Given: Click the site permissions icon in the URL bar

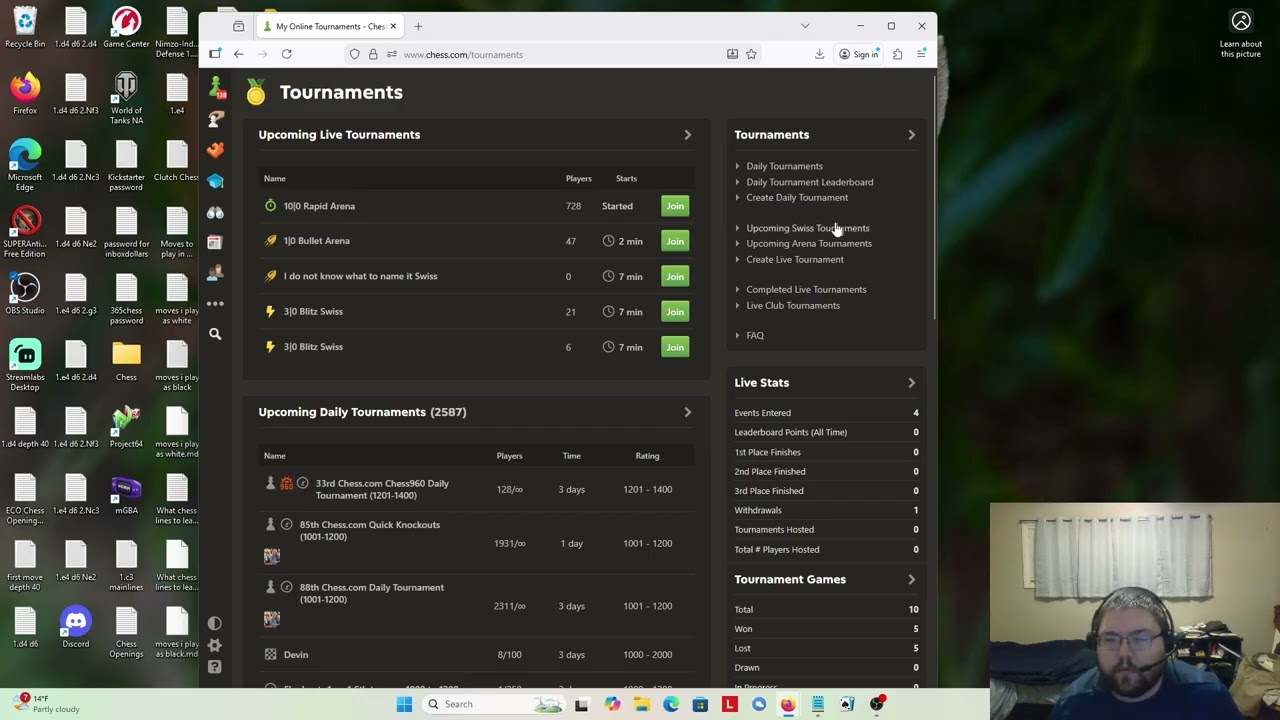Looking at the screenshot, I should tap(391, 54).
